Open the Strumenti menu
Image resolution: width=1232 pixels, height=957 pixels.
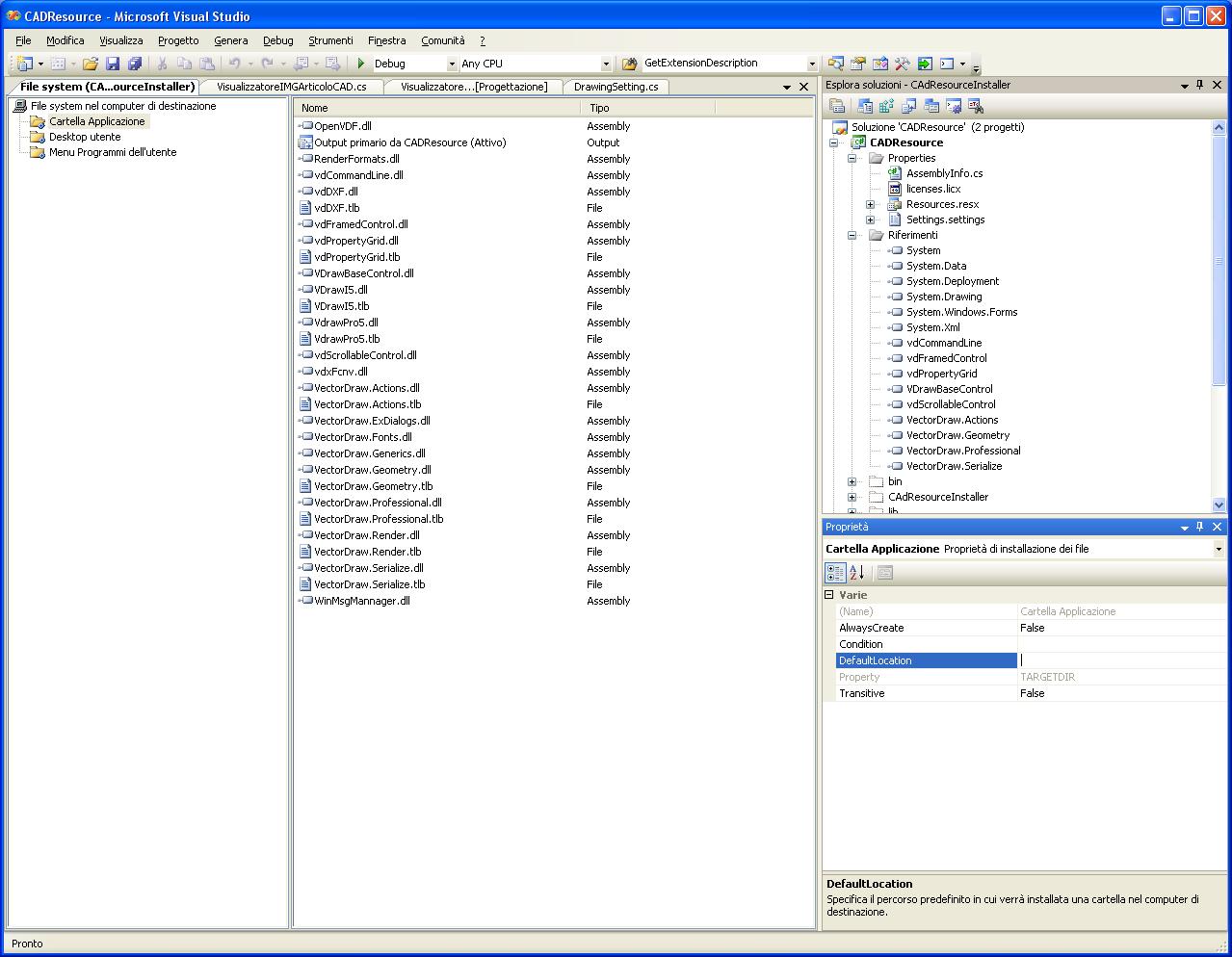coord(330,40)
